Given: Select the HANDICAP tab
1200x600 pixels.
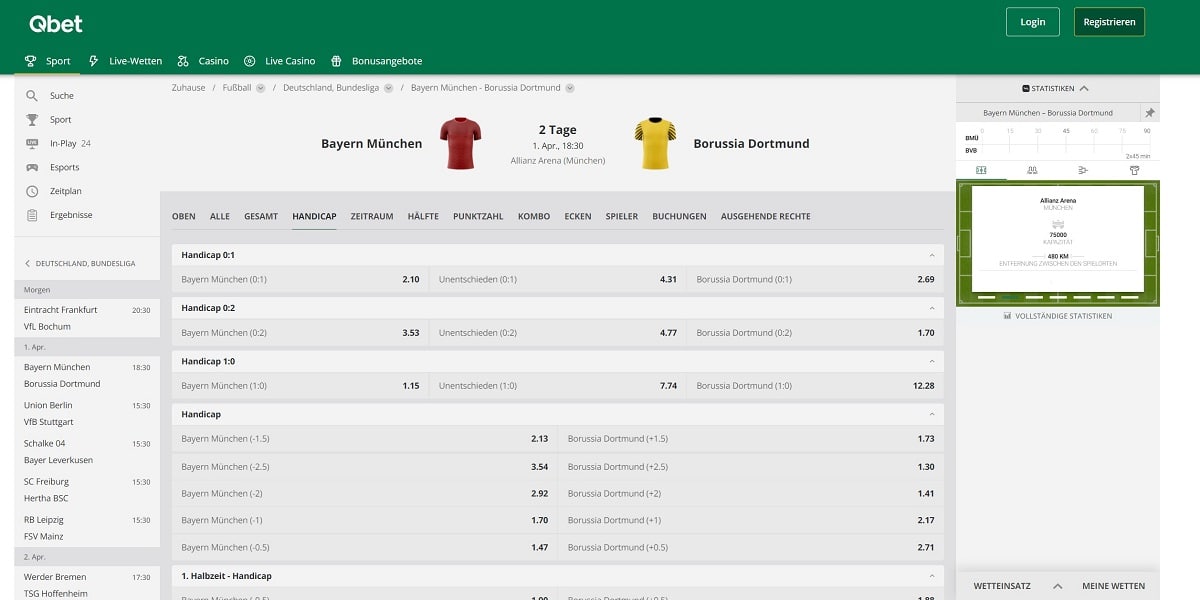Looking at the screenshot, I should pos(314,216).
